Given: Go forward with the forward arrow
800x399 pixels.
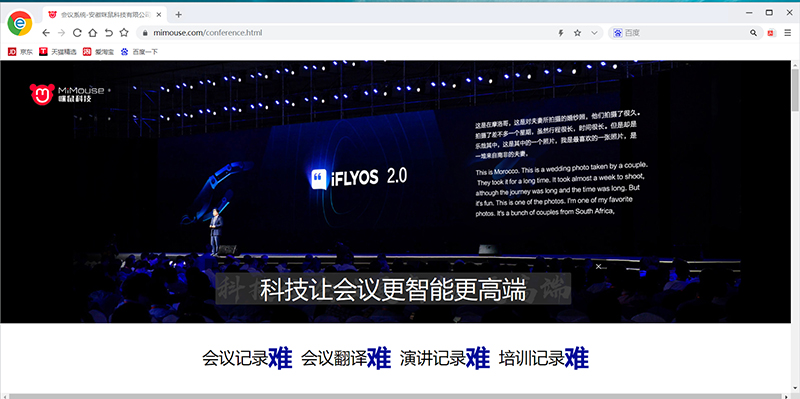Looking at the screenshot, I should pyautogui.click(x=61, y=33).
